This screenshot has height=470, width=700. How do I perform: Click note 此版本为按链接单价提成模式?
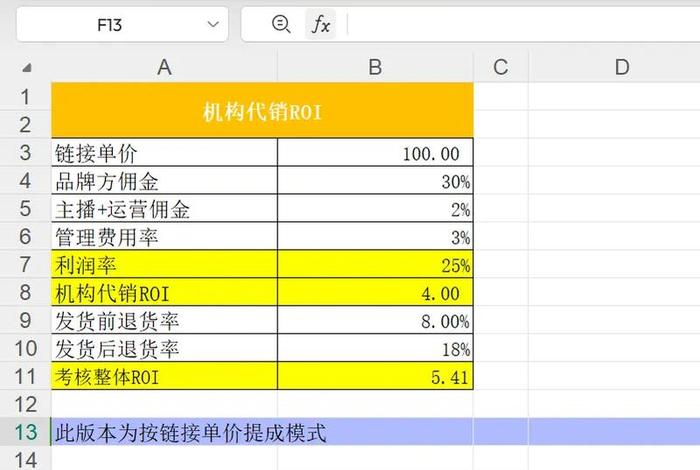point(191,433)
